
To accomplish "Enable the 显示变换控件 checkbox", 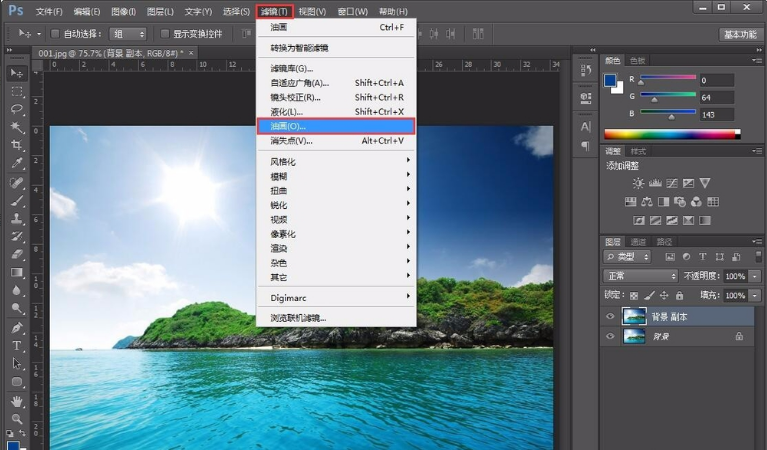I will pos(165,34).
